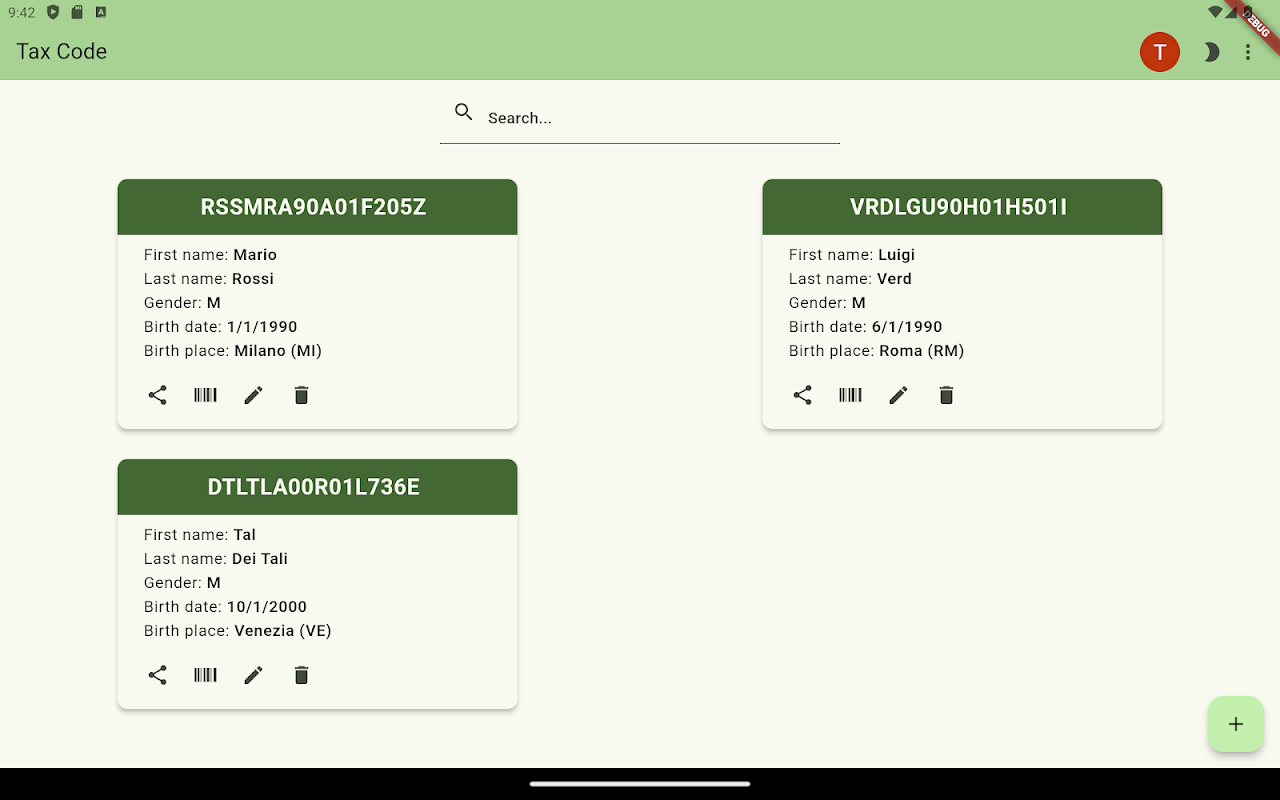The image size is (1280, 800).
Task: Click last name Dei Tali
Action: click(x=260, y=559)
